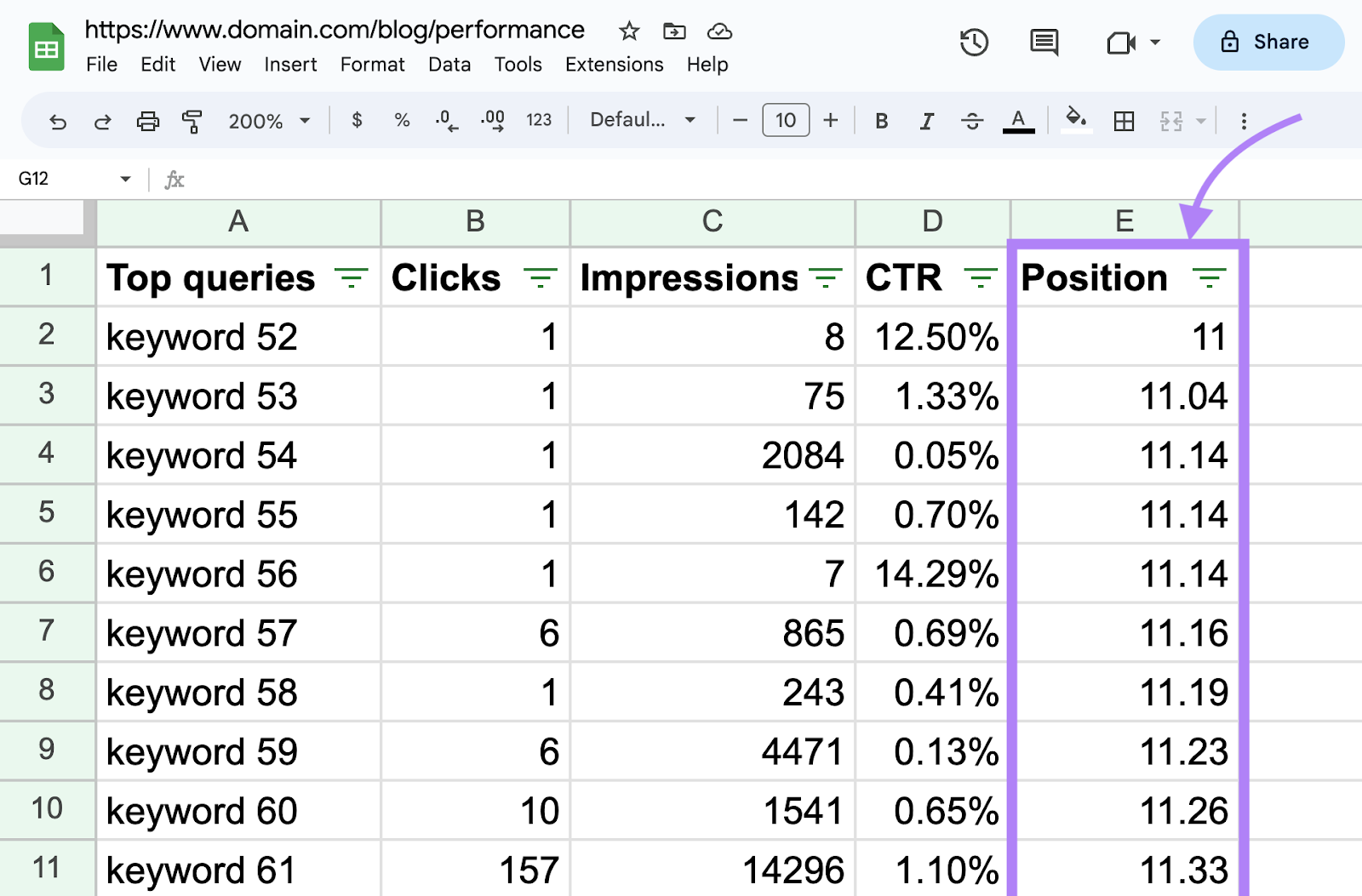This screenshot has height=896, width=1362.
Task: Apply strikethrough formatting
Action: tap(972, 120)
